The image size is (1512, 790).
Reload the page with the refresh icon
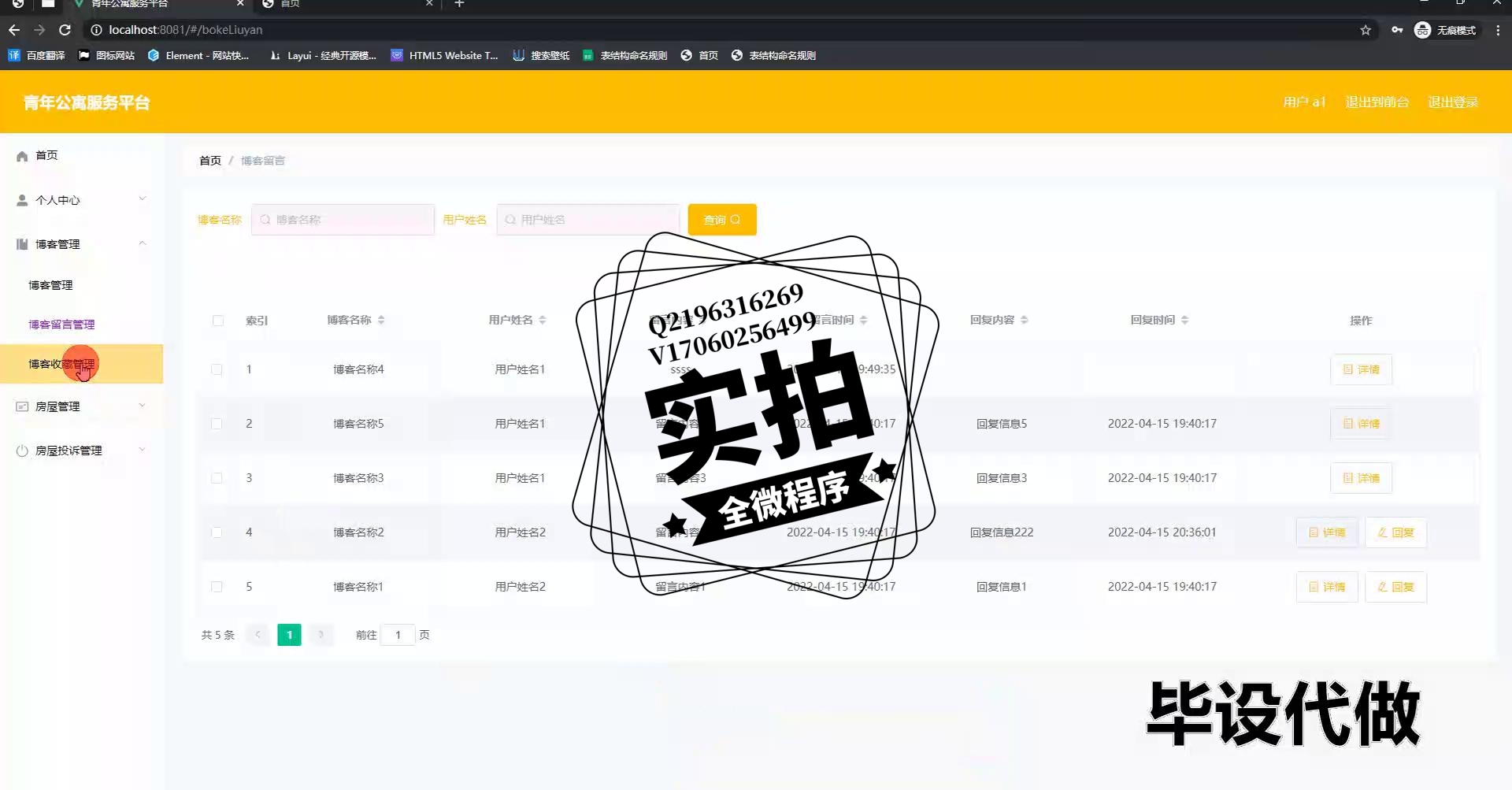point(65,30)
